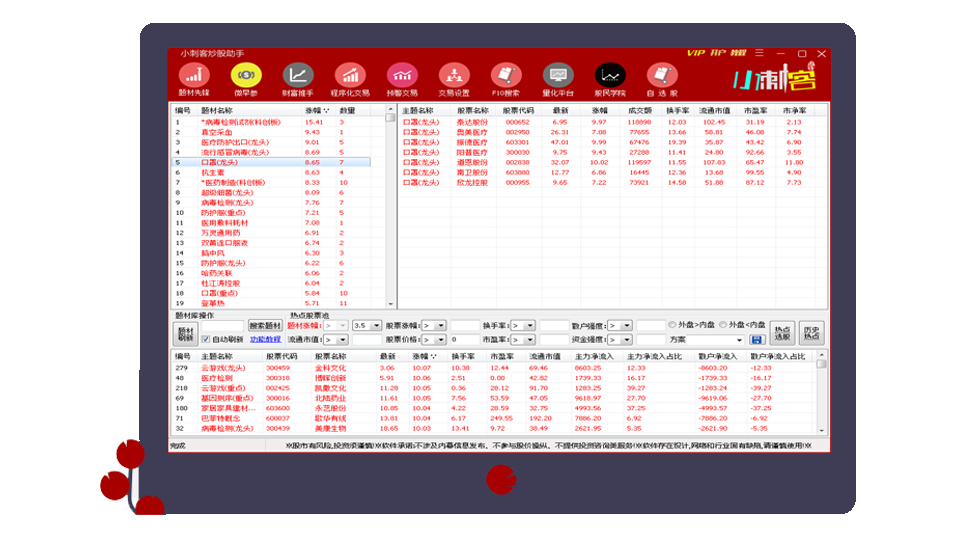Select topic row 超级细菌(龙头)
Viewport: 958px width, 538px height.
(271, 192)
